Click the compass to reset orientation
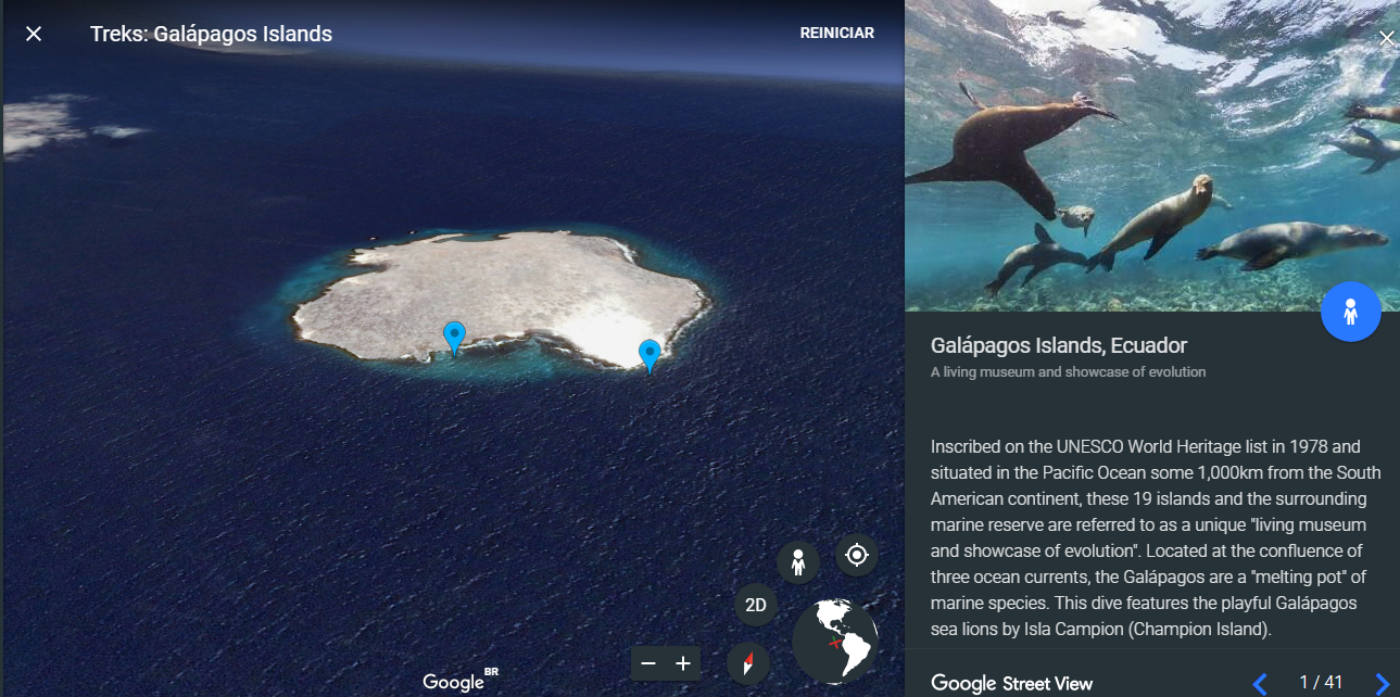 [748, 663]
